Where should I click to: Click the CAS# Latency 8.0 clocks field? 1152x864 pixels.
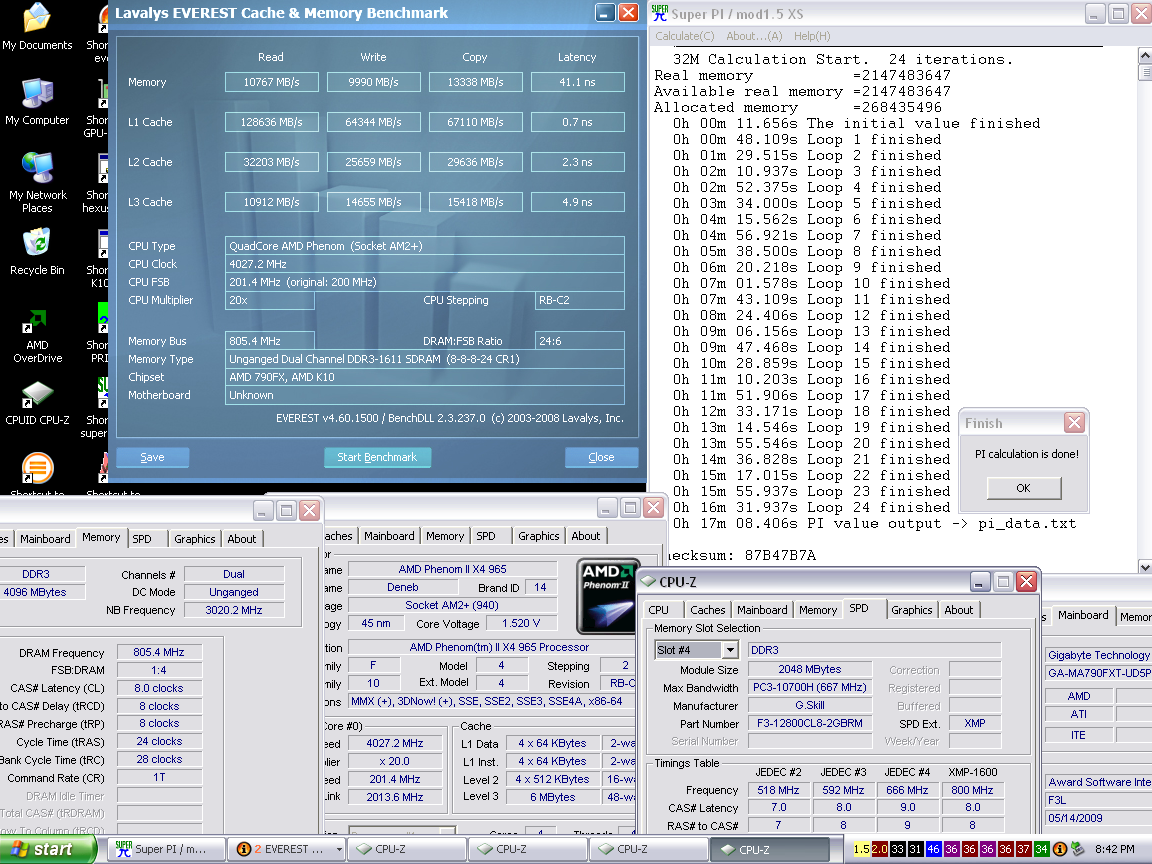pyautogui.click(x=159, y=688)
